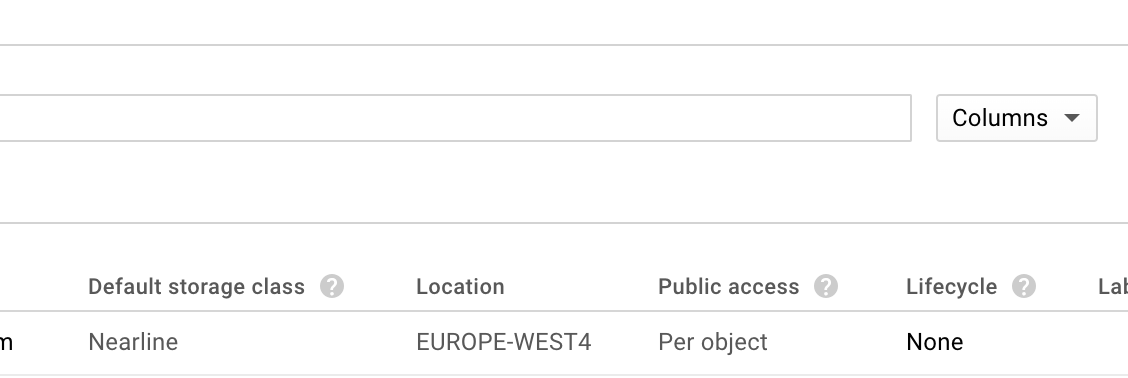Open the Columns dropdown button

(1016, 118)
